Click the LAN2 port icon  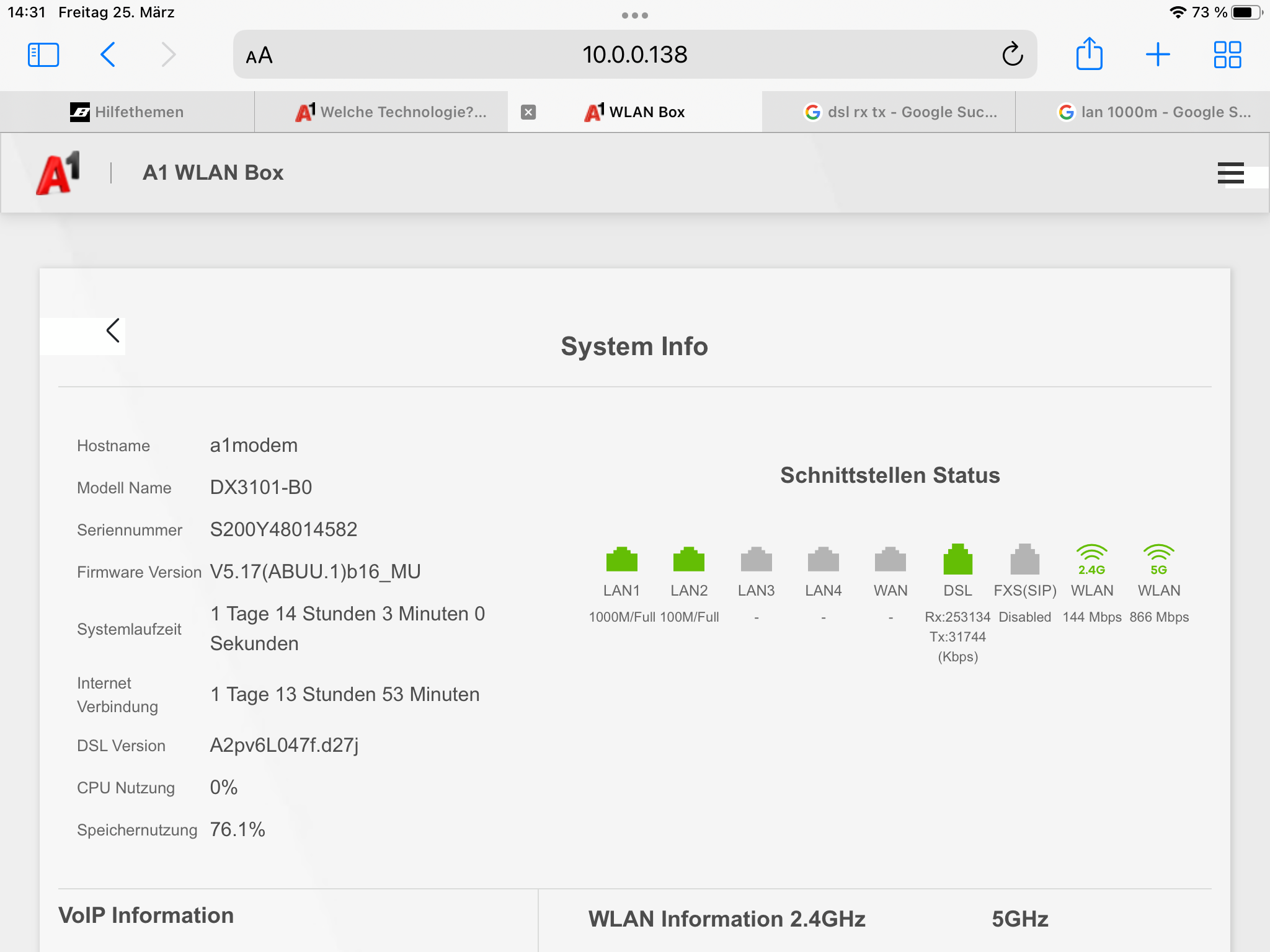(x=688, y=559)
